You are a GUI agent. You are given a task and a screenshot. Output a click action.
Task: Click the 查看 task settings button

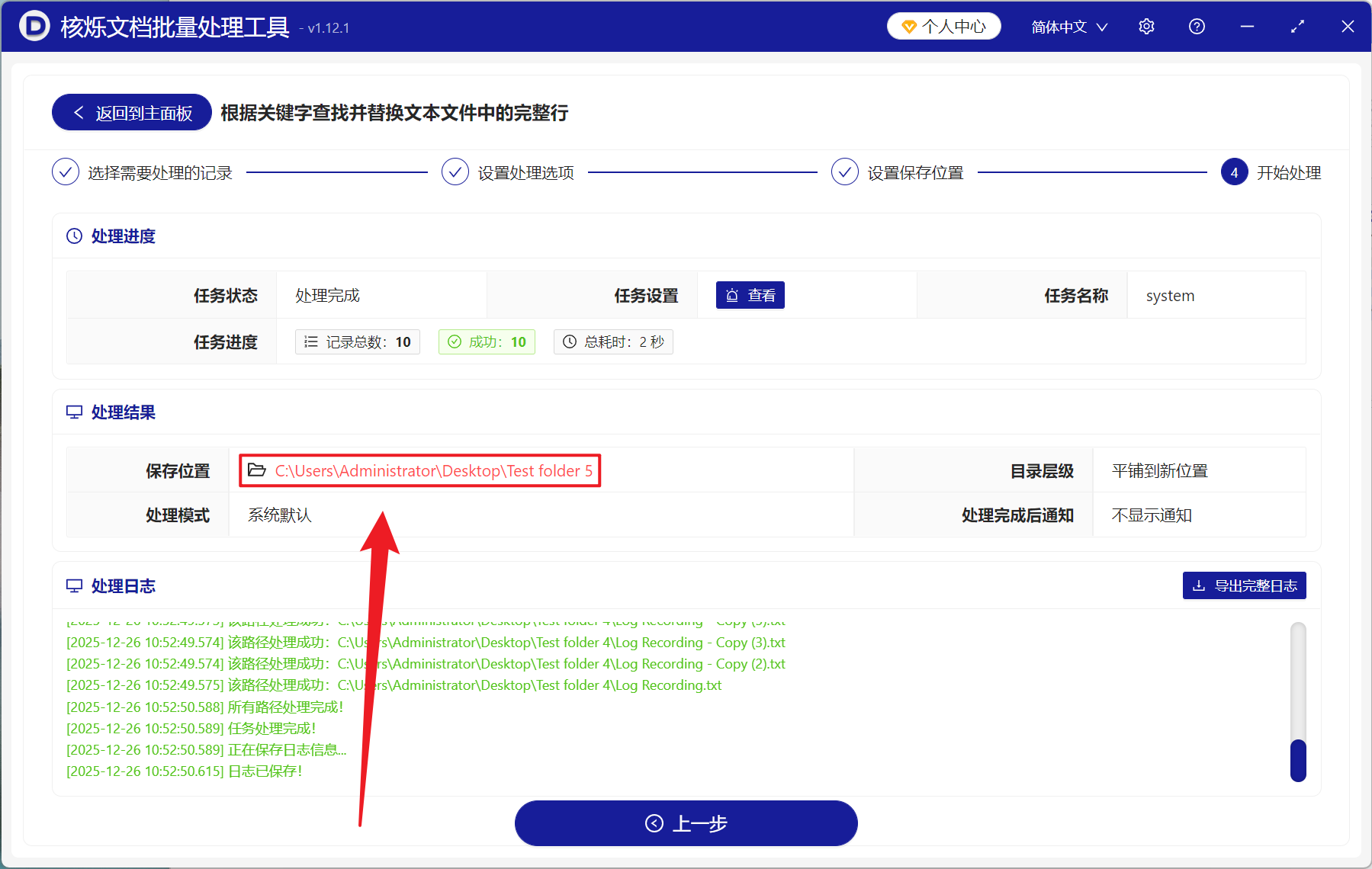coord(750,295)
